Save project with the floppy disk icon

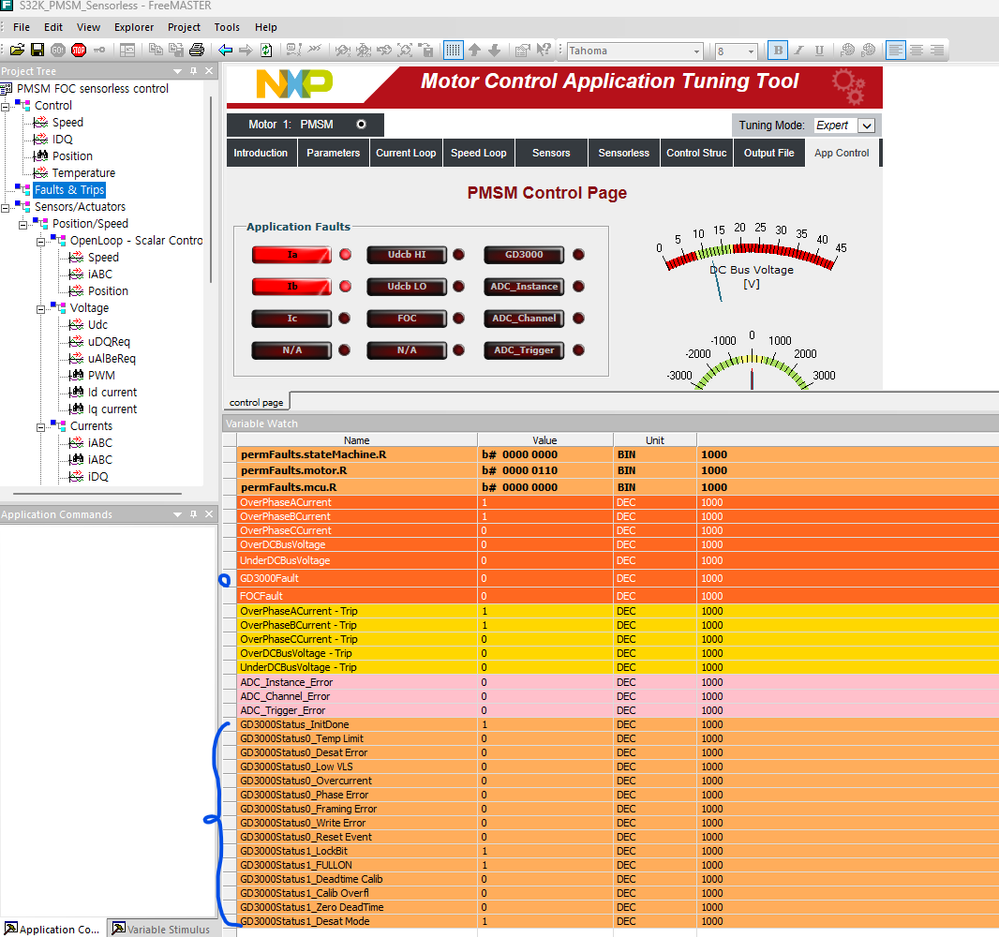coord(38,50)
